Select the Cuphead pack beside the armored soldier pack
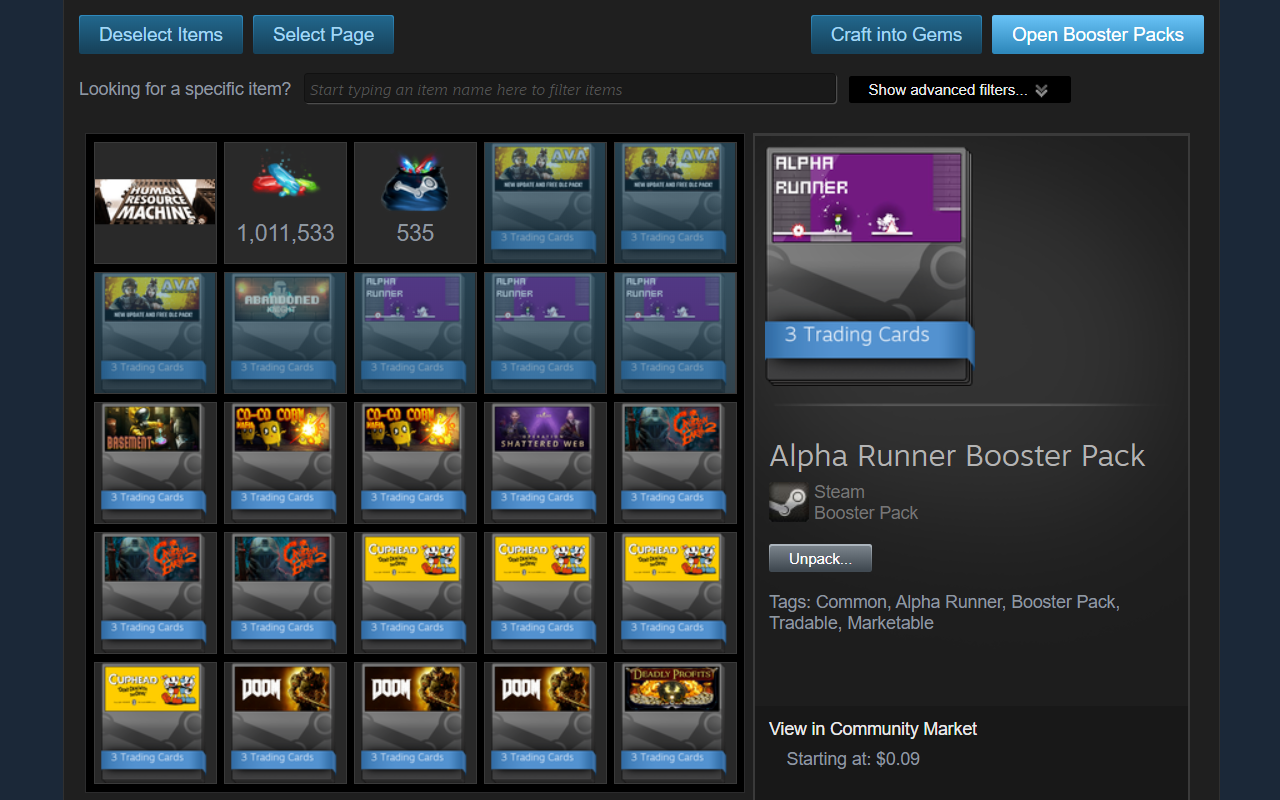The width and height of the screenshot is (1280, 800). pos(415,593)
